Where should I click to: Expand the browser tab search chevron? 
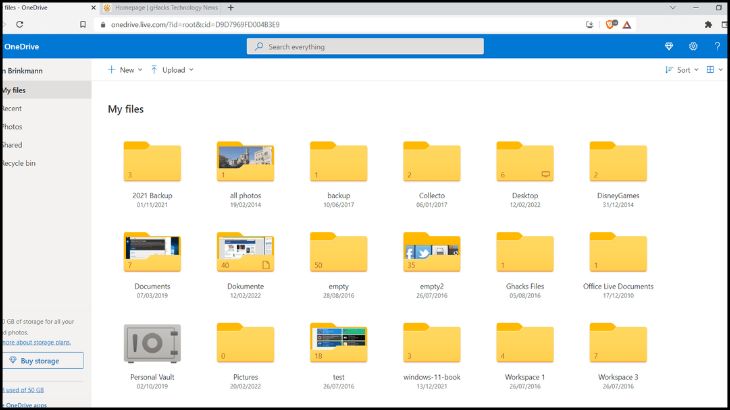(673, 7)
